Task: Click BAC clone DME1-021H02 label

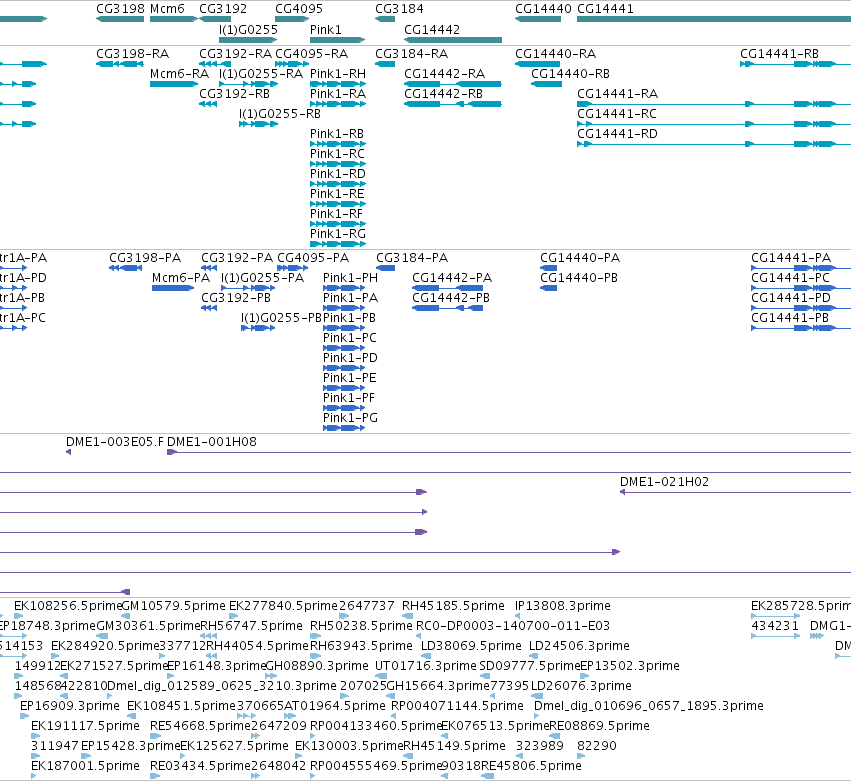Action: click(664, 482)
